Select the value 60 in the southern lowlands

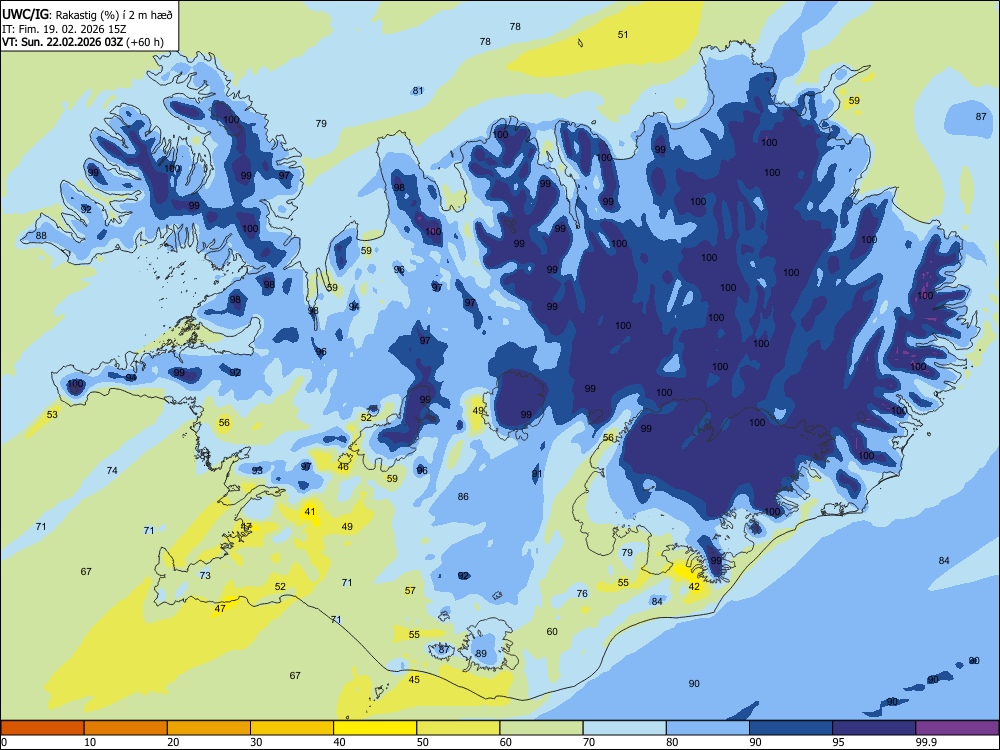point(552,631)
